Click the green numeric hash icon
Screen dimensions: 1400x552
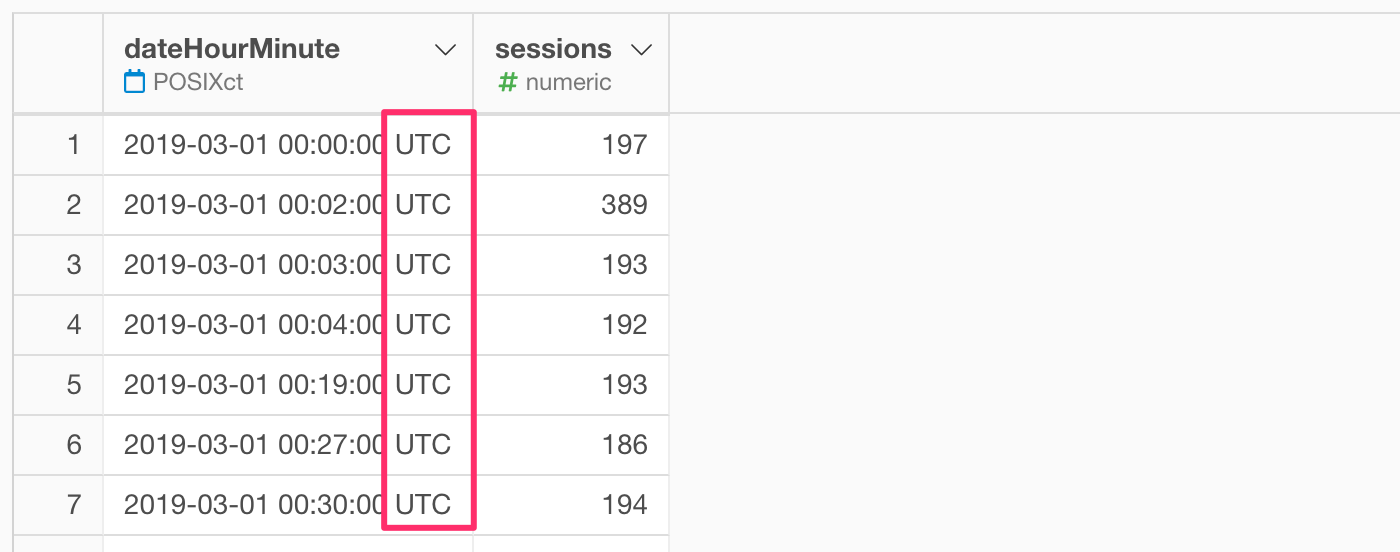click(x=508, y=82)
